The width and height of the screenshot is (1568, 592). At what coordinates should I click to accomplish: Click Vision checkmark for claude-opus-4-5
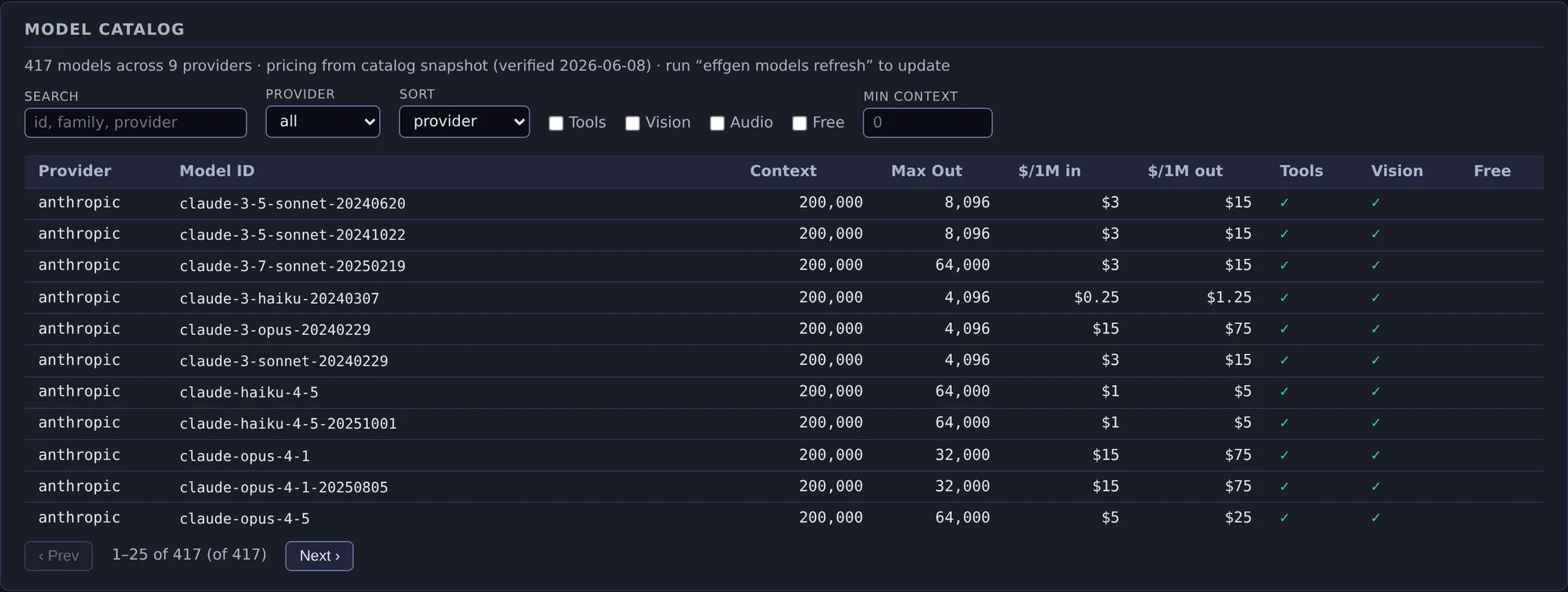pyautogui.click(x=1375, y=518)
